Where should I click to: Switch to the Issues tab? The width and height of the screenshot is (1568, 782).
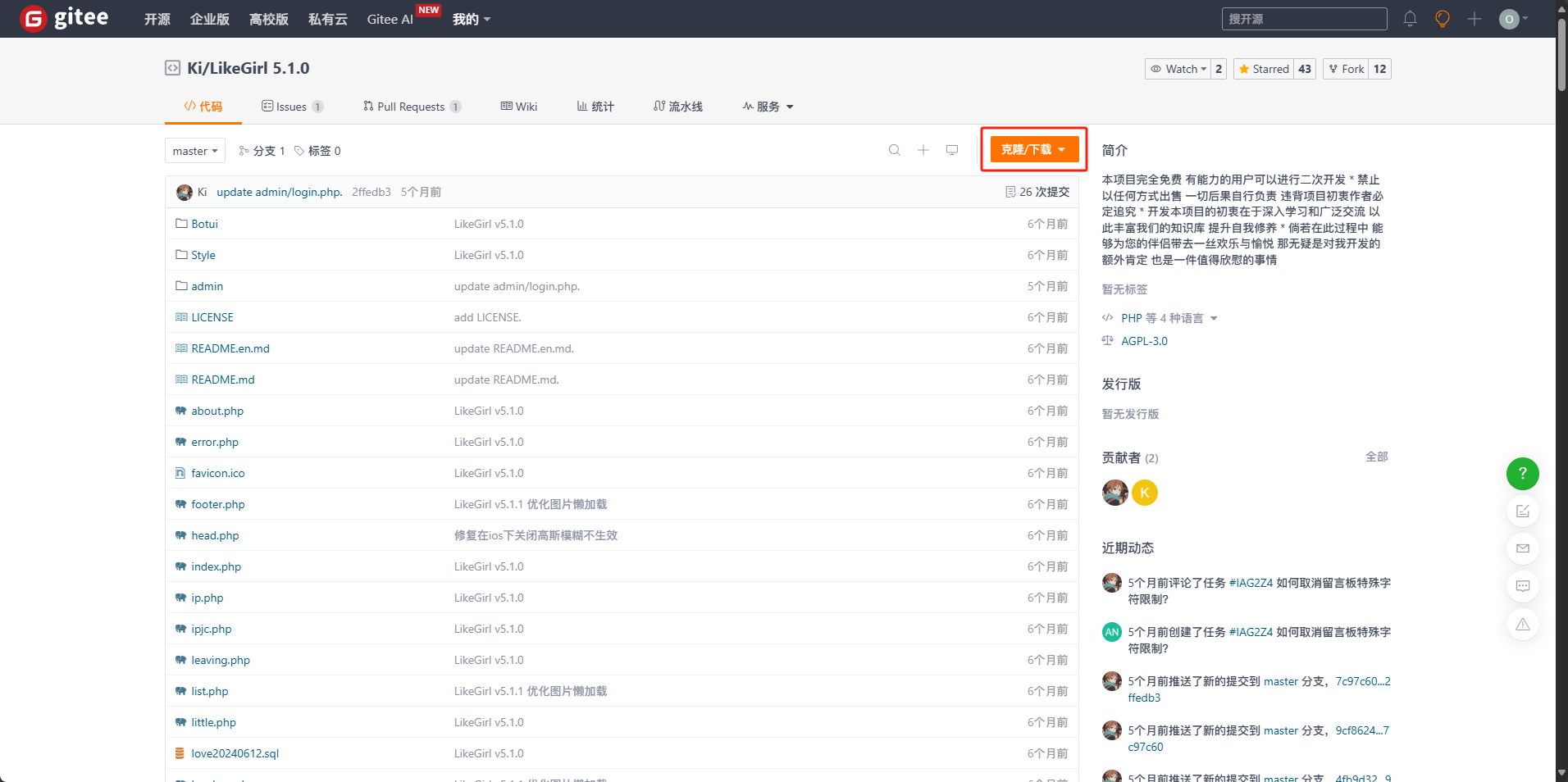[293, 107]
